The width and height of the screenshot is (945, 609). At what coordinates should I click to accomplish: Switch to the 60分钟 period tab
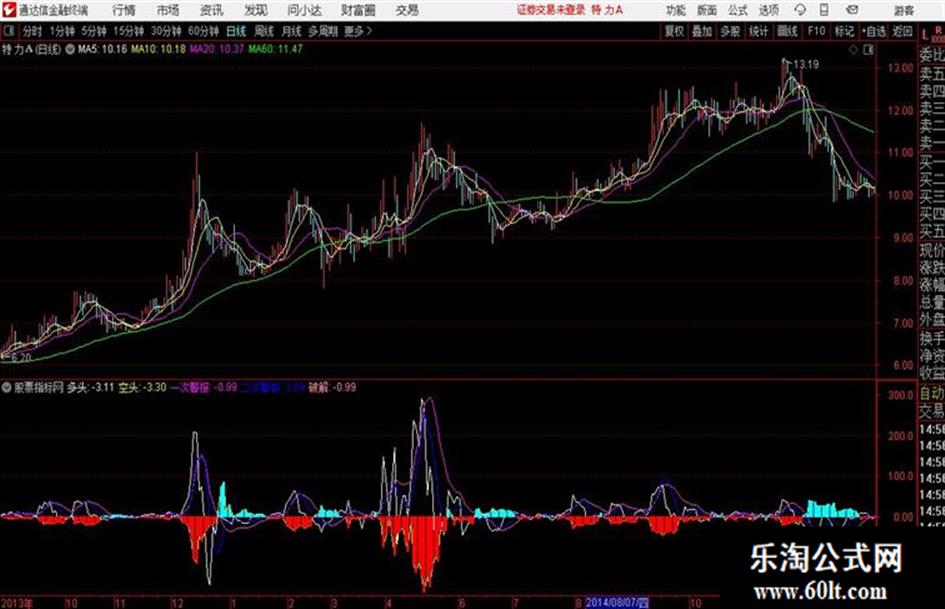tap(204, 31)
